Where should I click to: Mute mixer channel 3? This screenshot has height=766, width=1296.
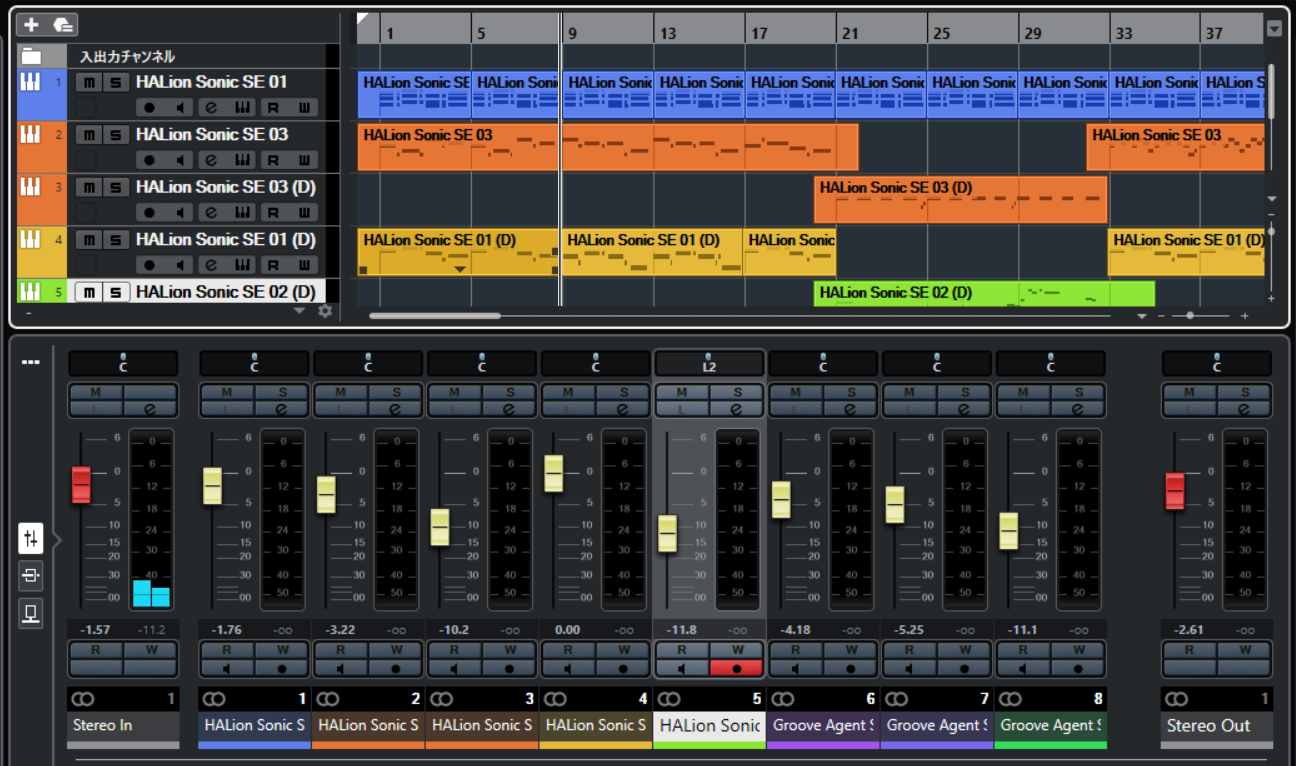454,393
